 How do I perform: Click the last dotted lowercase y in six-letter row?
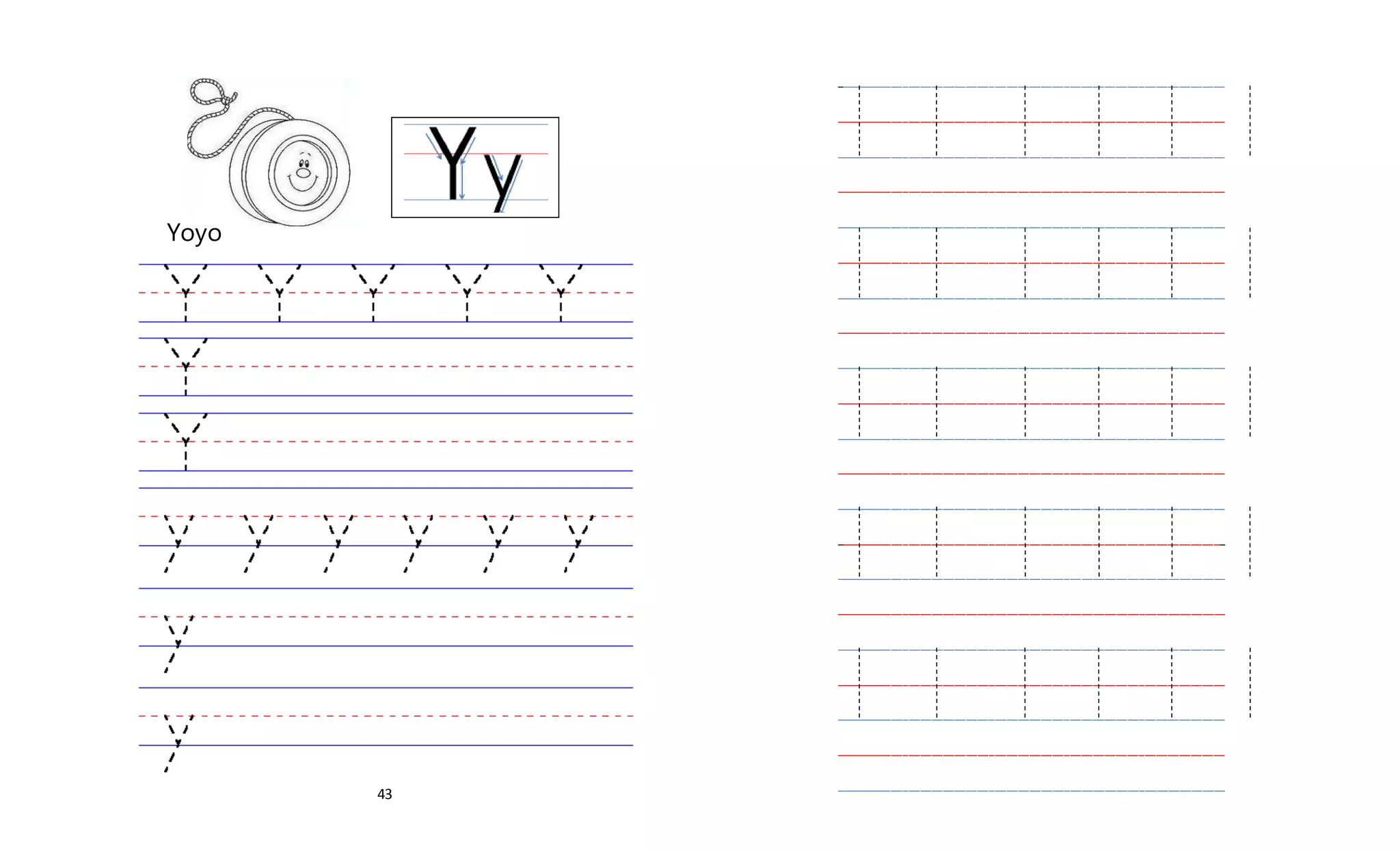[578, 544]
